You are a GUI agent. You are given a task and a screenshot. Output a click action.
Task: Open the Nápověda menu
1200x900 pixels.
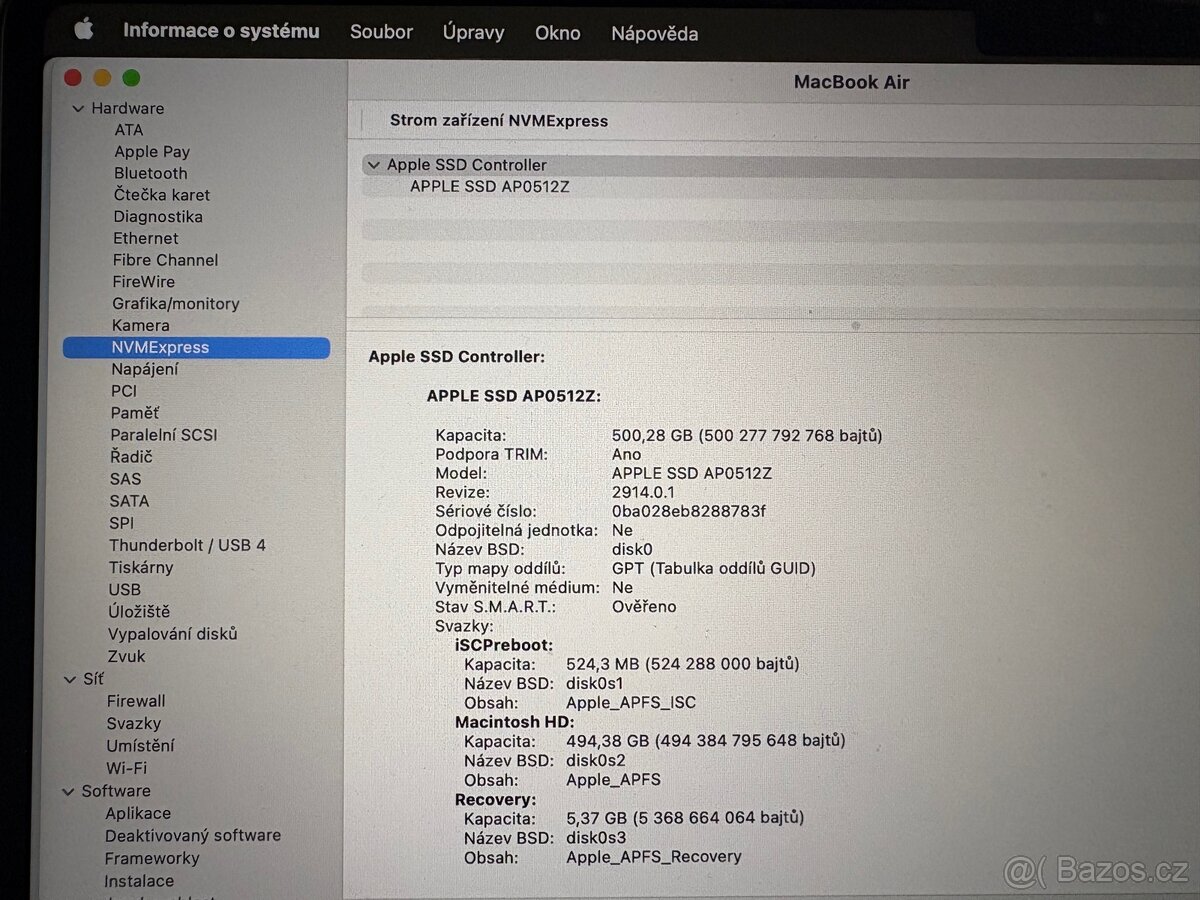(x=654, y=33)
